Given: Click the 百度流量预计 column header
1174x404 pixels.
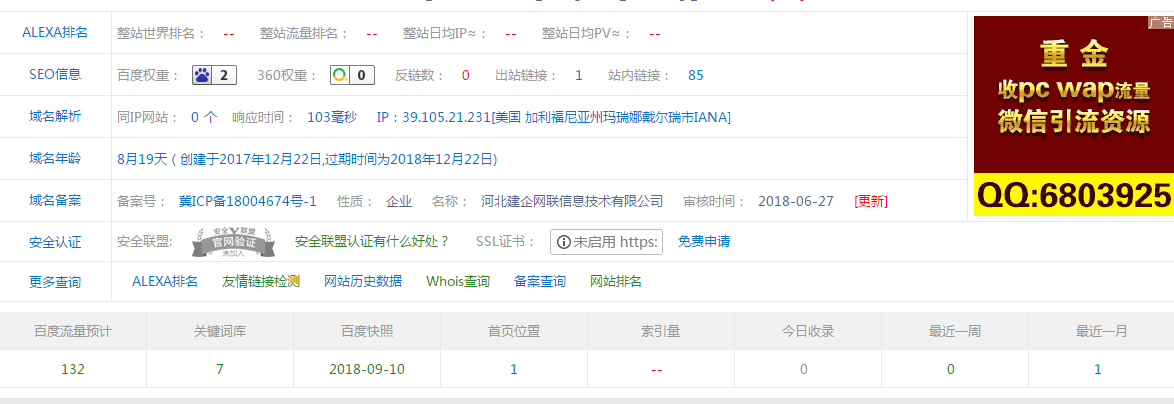Looking at the screenshot, I should [73, 331].
